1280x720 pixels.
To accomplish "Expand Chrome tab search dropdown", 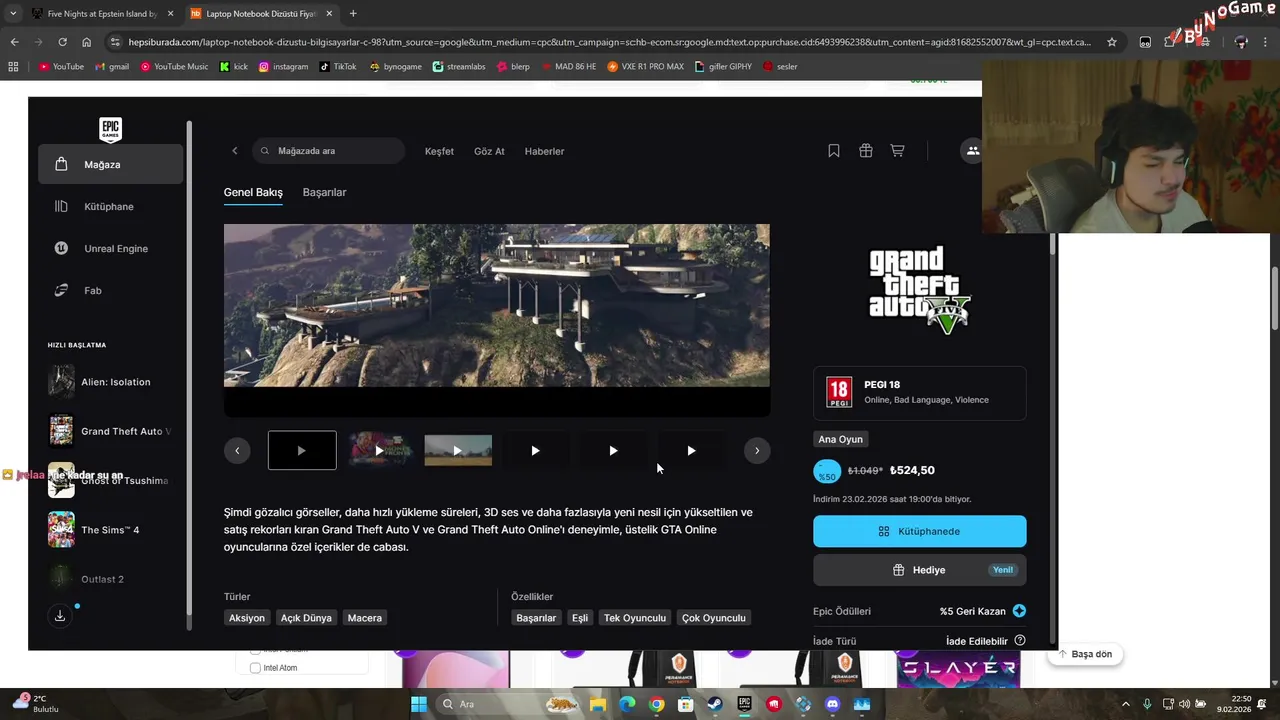I will 13,13.
